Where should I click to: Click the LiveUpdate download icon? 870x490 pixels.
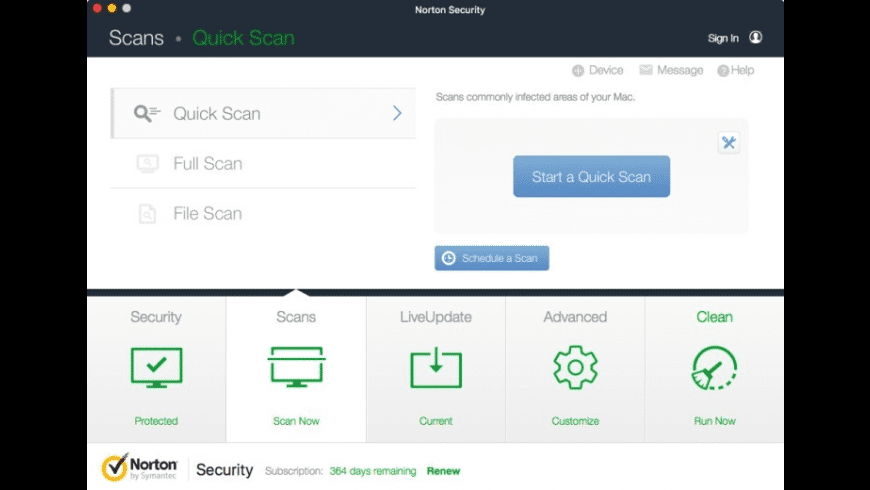(x=436, y=367)
